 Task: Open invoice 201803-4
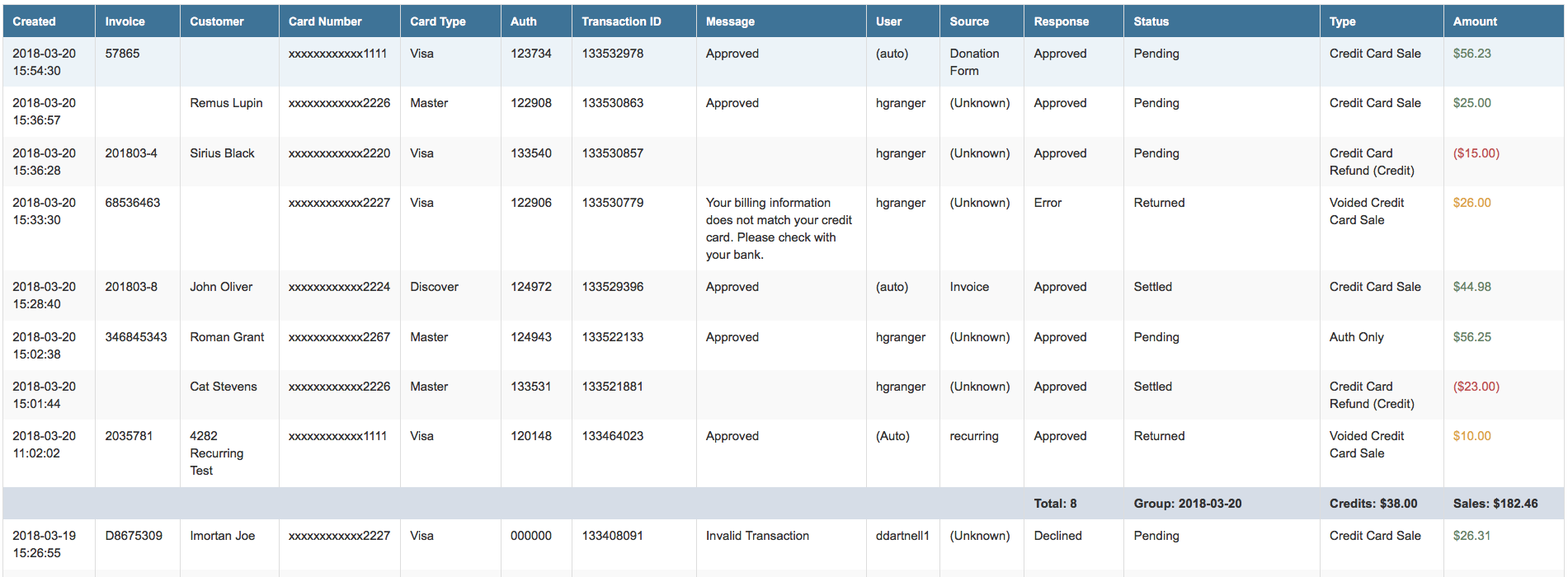130,153
